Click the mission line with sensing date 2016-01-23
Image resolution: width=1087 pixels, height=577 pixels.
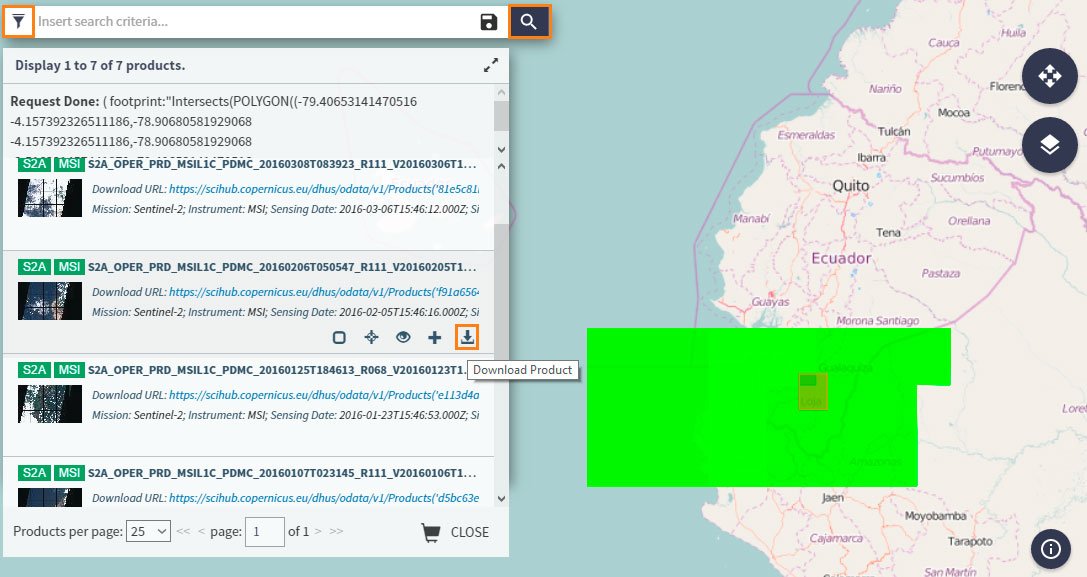click(x=286, y=415)
